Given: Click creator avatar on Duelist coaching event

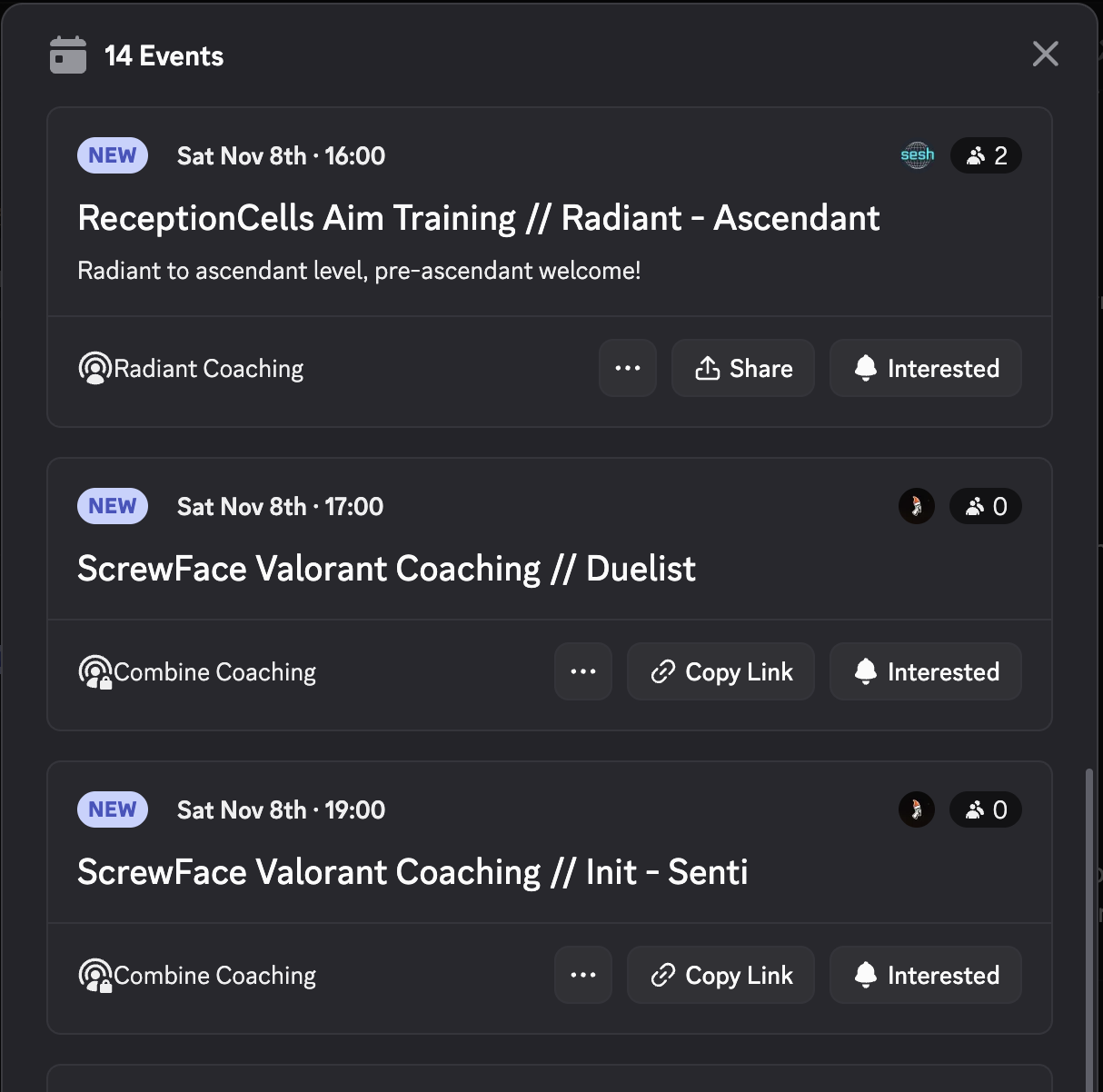Looking at the screenshot, I should (916, 506).
